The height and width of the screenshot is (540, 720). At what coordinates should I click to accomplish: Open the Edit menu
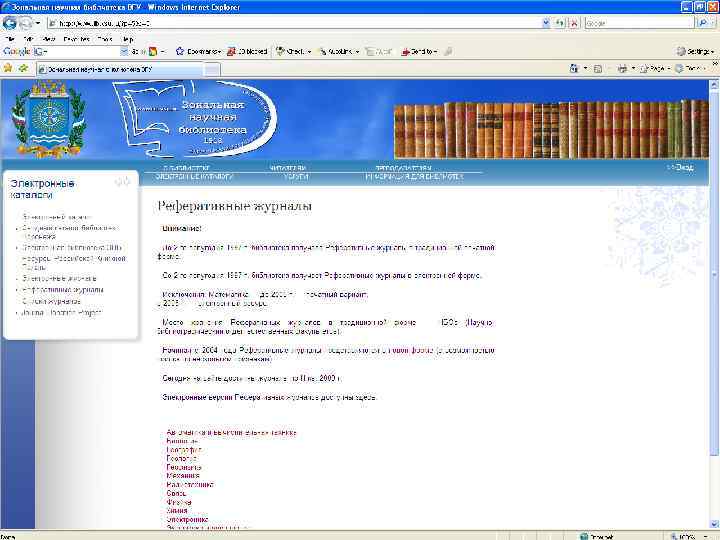pos(28,39)
